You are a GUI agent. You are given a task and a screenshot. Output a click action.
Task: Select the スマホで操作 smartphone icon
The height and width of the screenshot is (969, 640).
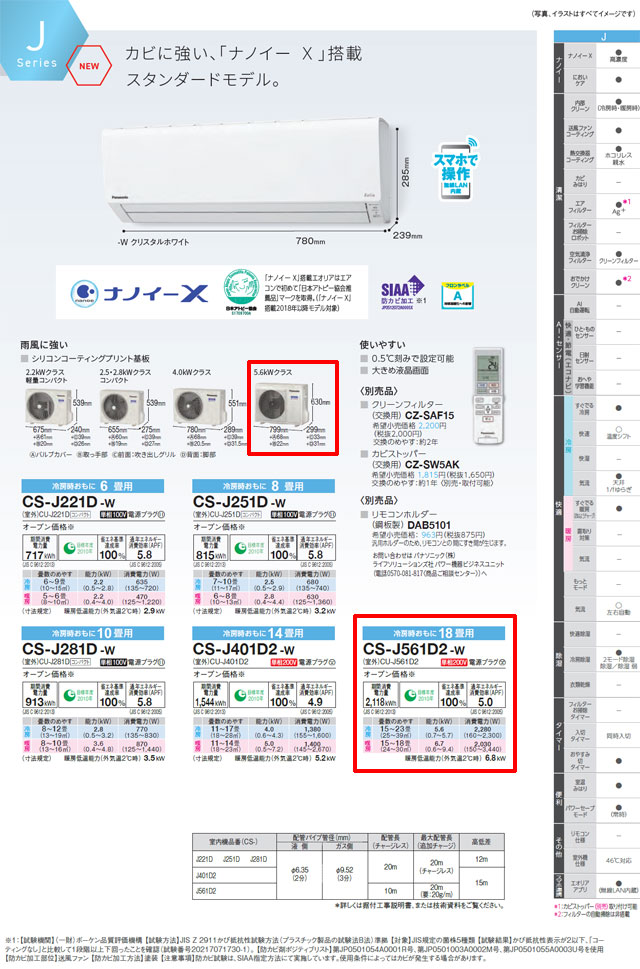pos(455,170)
